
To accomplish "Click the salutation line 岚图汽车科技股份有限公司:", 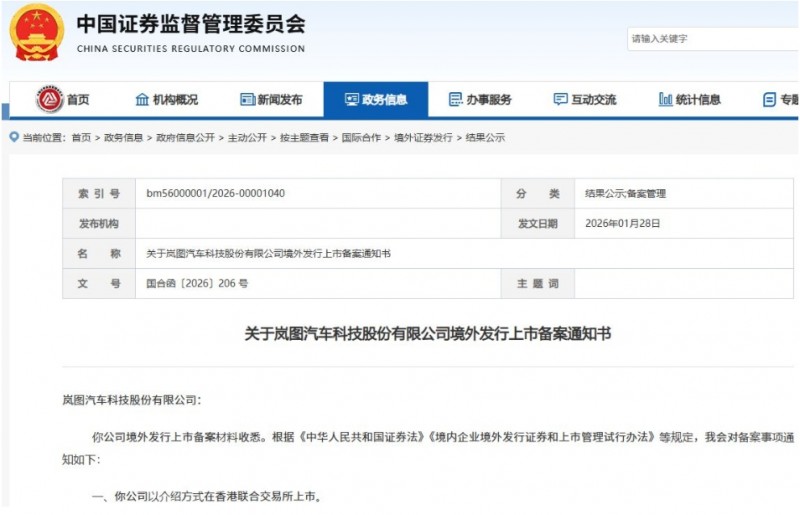I will (x=132, y=400).
